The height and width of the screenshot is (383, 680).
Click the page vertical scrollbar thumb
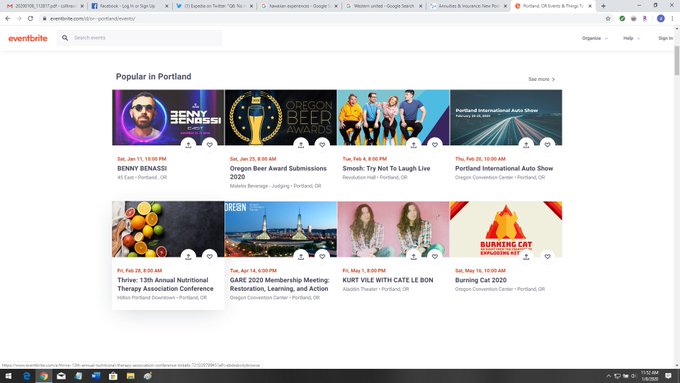pyautogui.click(x=677, y=60)
